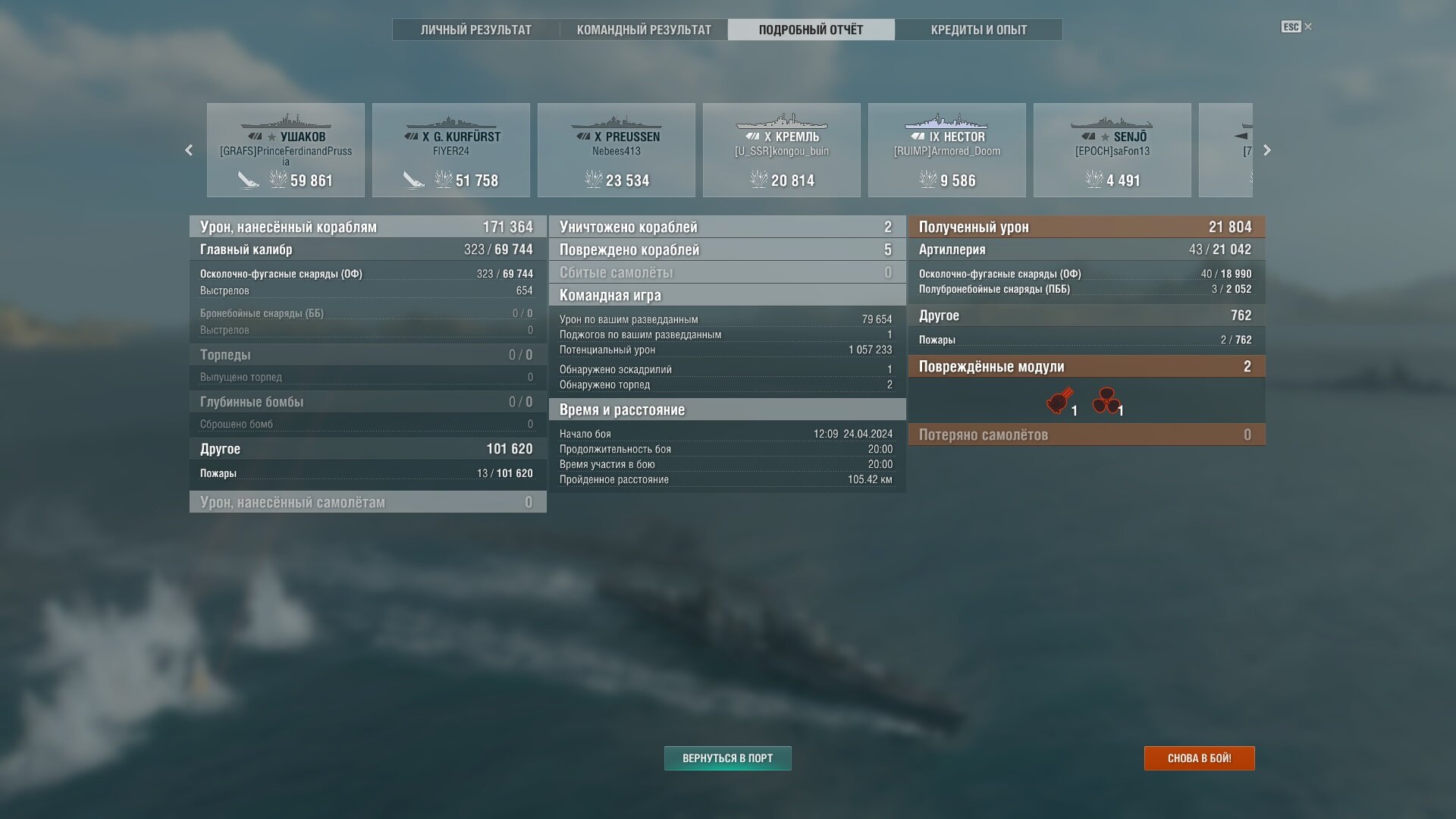Open the Кредиты и опыт tab
The height and width of the screenshot is (819, 1456).
coord(979,30)
